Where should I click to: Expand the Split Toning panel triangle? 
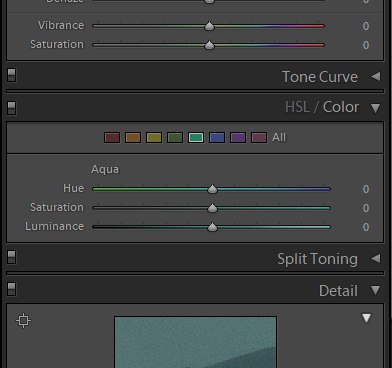coord(376,258)
